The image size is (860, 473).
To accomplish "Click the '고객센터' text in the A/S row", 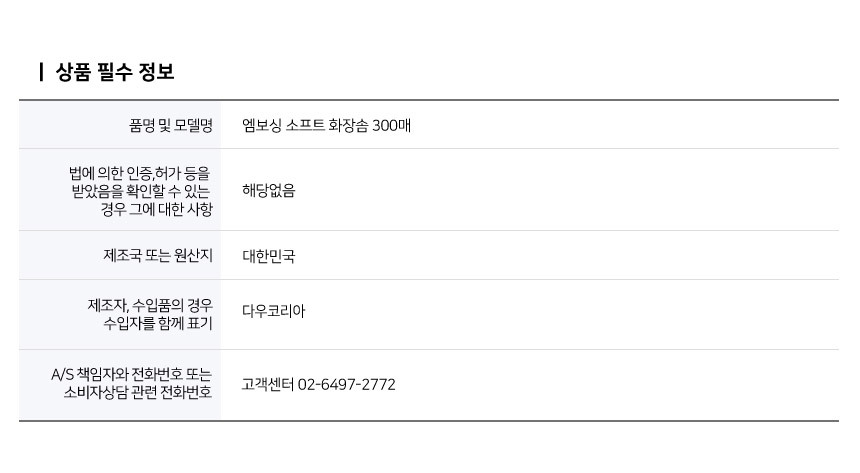I will click(267, 384).
